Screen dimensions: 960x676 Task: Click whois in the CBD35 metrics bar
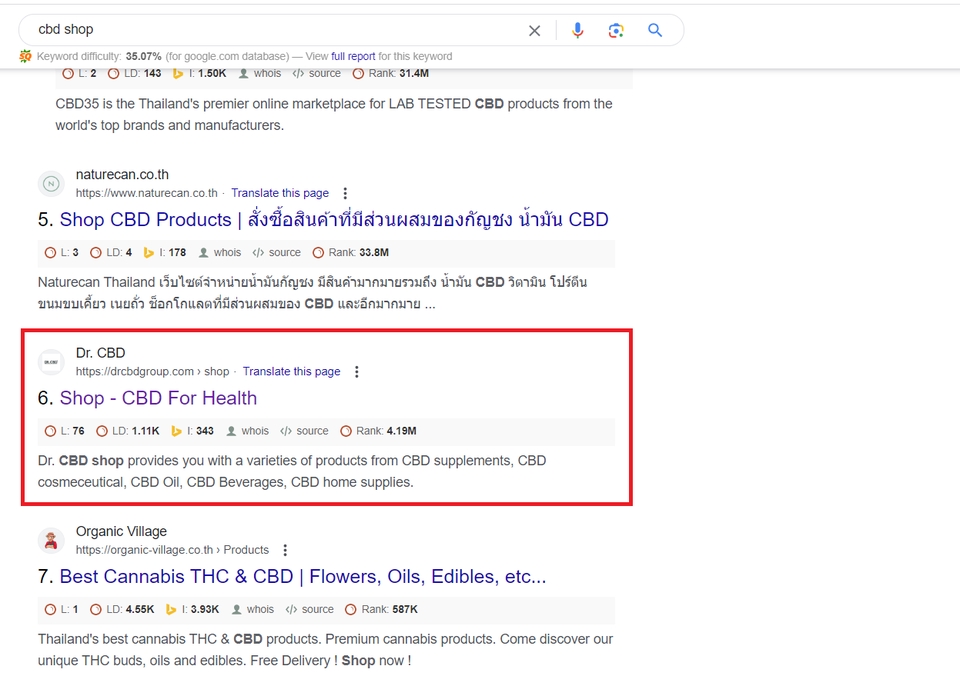point(260,73)
